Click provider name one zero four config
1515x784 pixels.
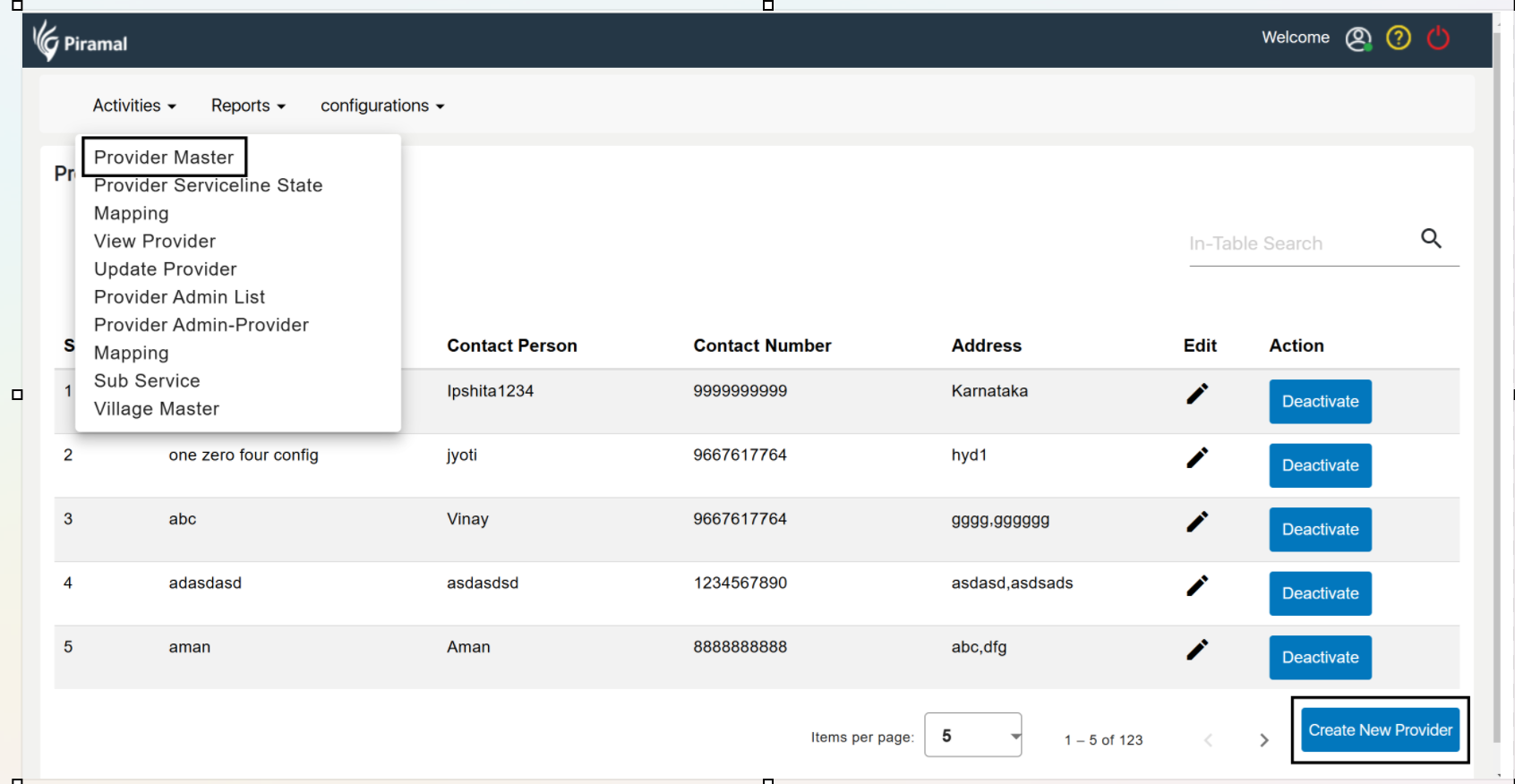244,455
